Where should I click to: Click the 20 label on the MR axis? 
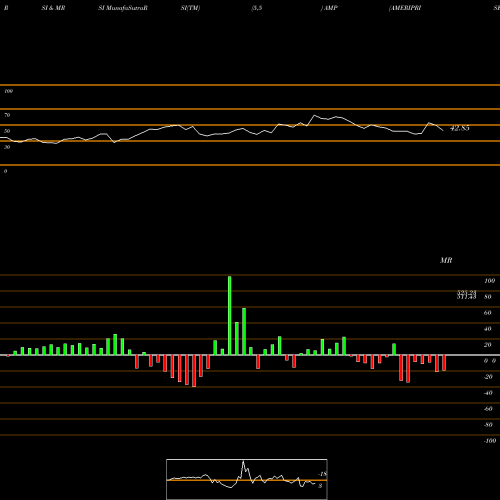[488, 345]
